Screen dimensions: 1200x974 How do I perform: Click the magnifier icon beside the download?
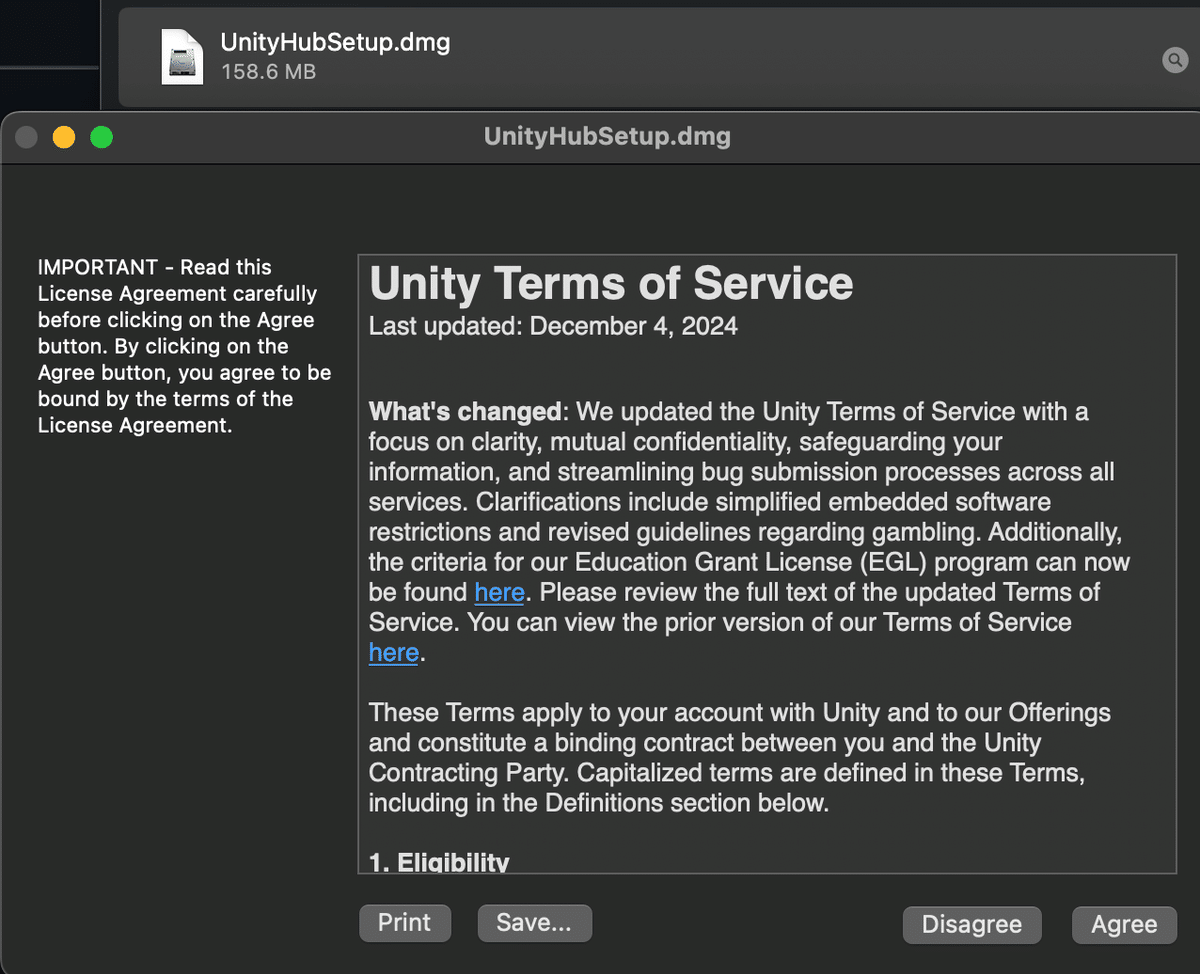(1175, 60)
